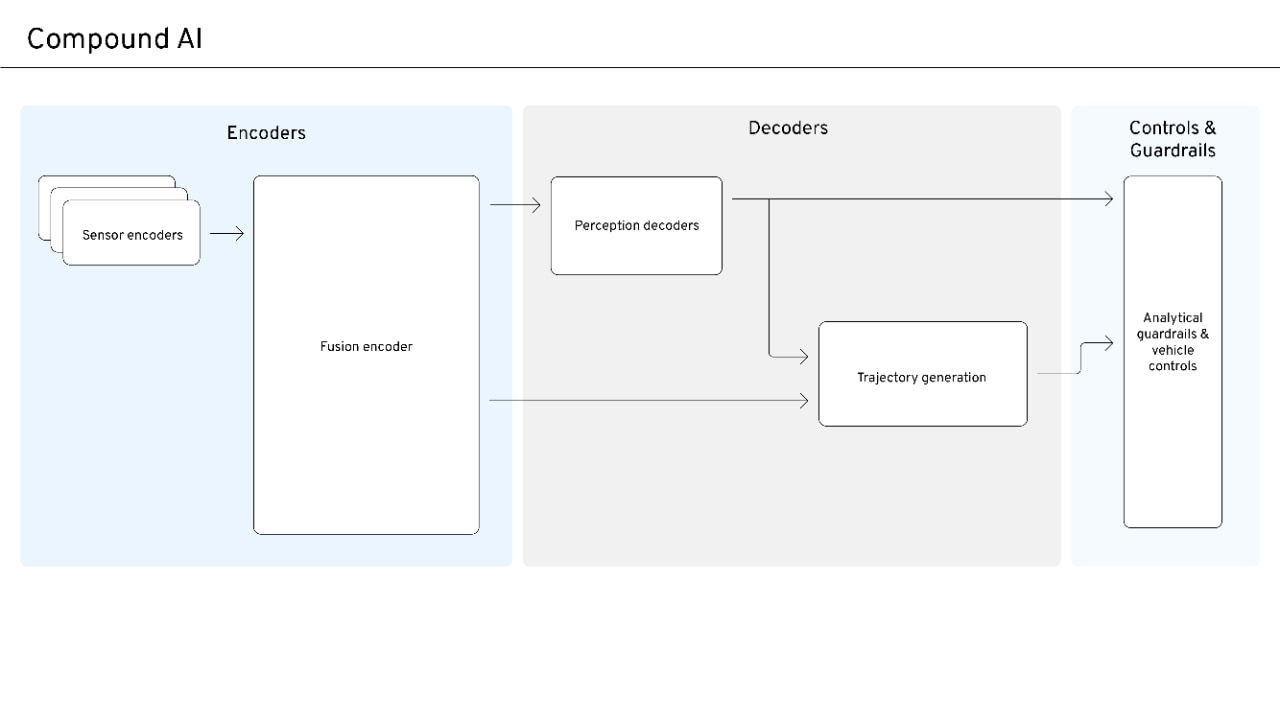Viewport: 1280px width, 720px height.
Task: Select the Sensor encoders box
Action: click(132, 235)
